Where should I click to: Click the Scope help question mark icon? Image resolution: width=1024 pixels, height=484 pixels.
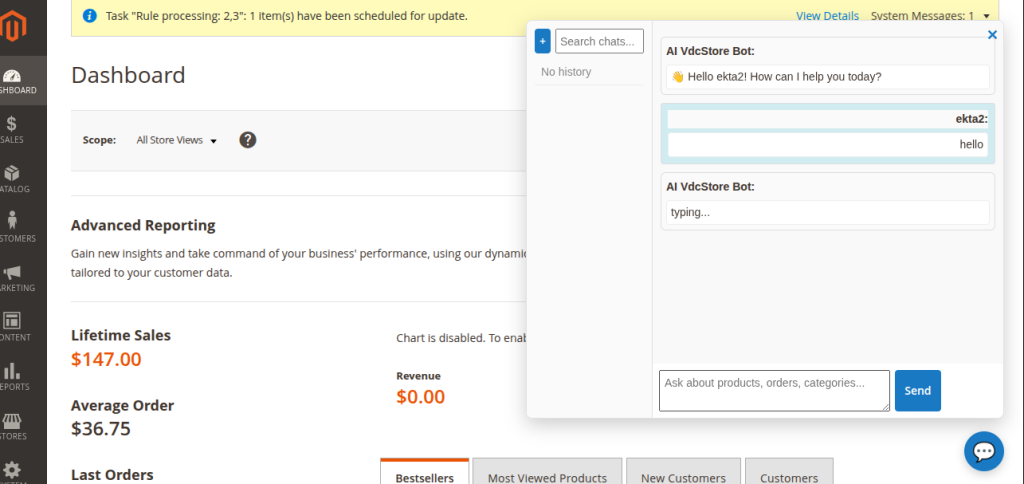[x=248, y=140]
